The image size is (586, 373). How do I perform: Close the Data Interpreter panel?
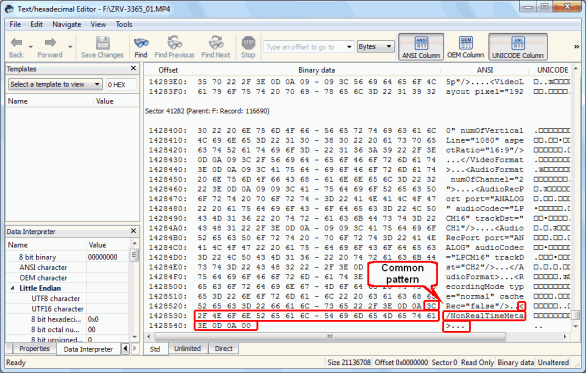[133, 231]
